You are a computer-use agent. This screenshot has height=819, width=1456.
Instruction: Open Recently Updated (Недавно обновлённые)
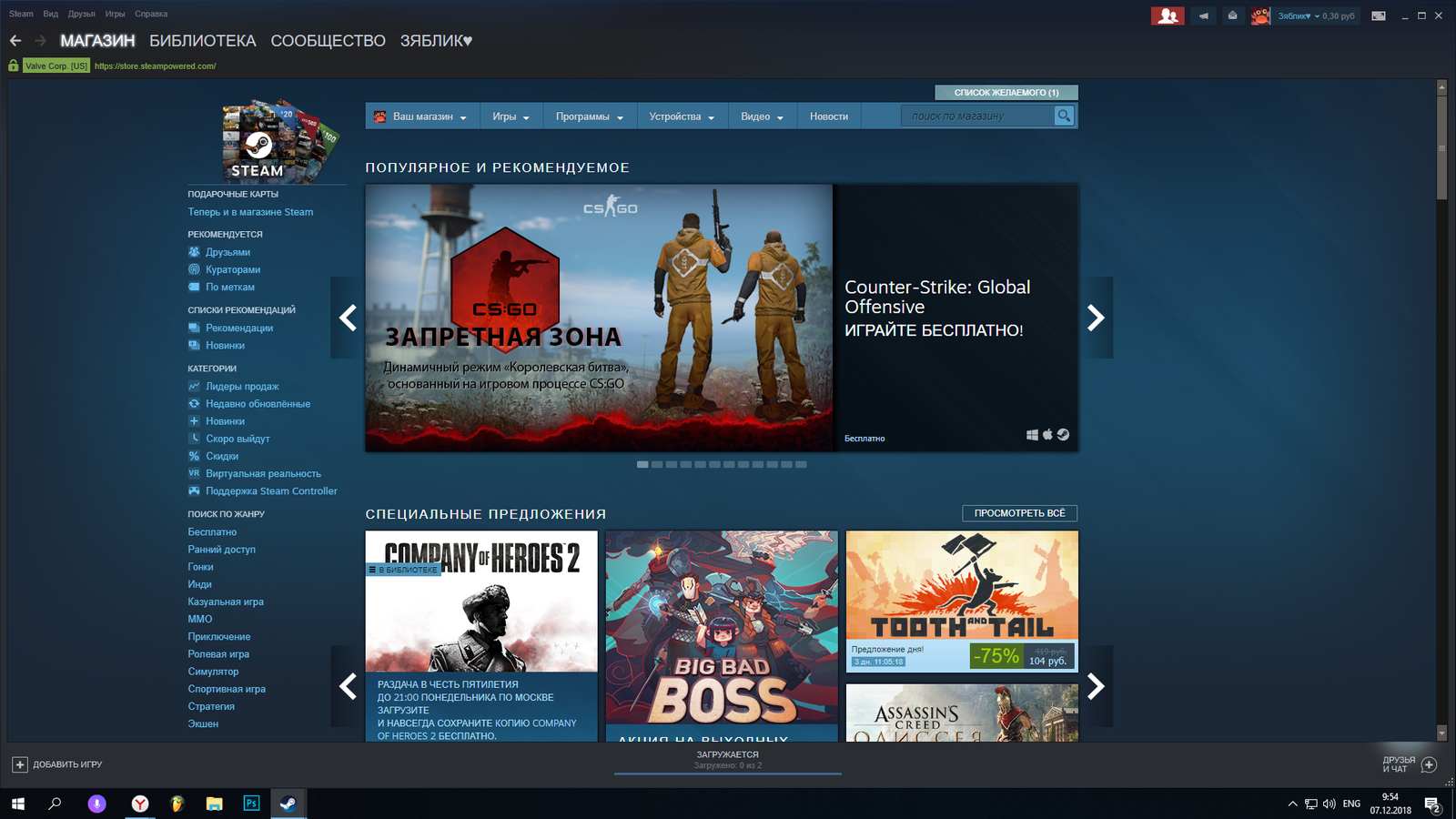coord(258,403)
